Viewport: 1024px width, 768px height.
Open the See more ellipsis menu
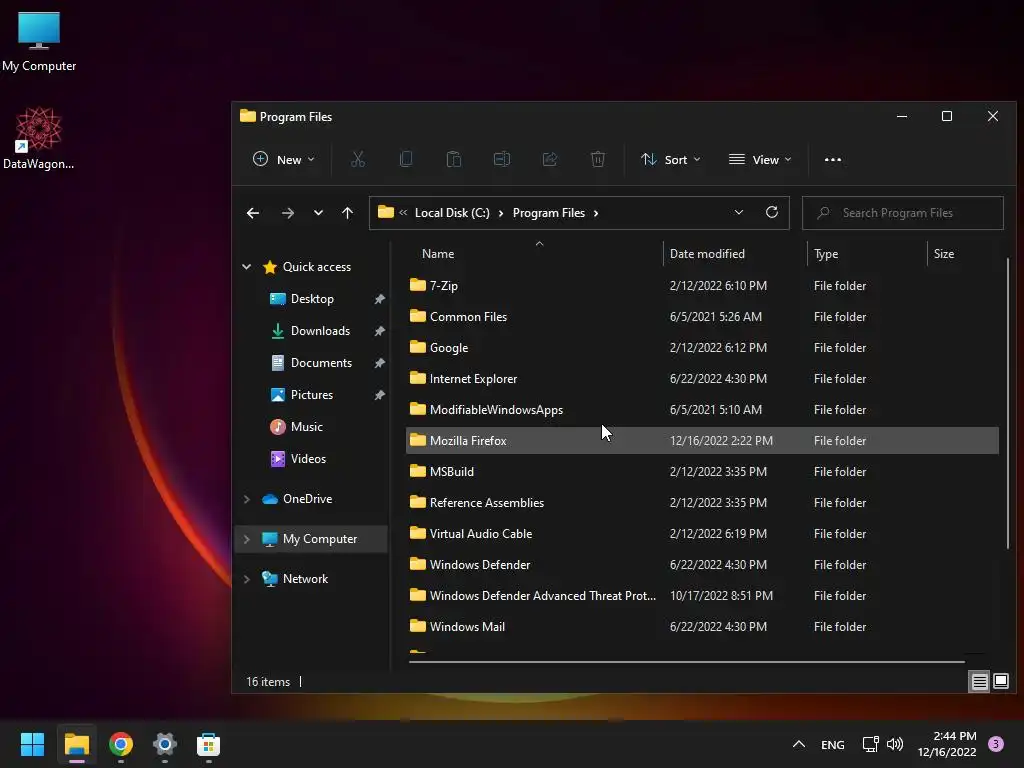(x=833, y=159)
